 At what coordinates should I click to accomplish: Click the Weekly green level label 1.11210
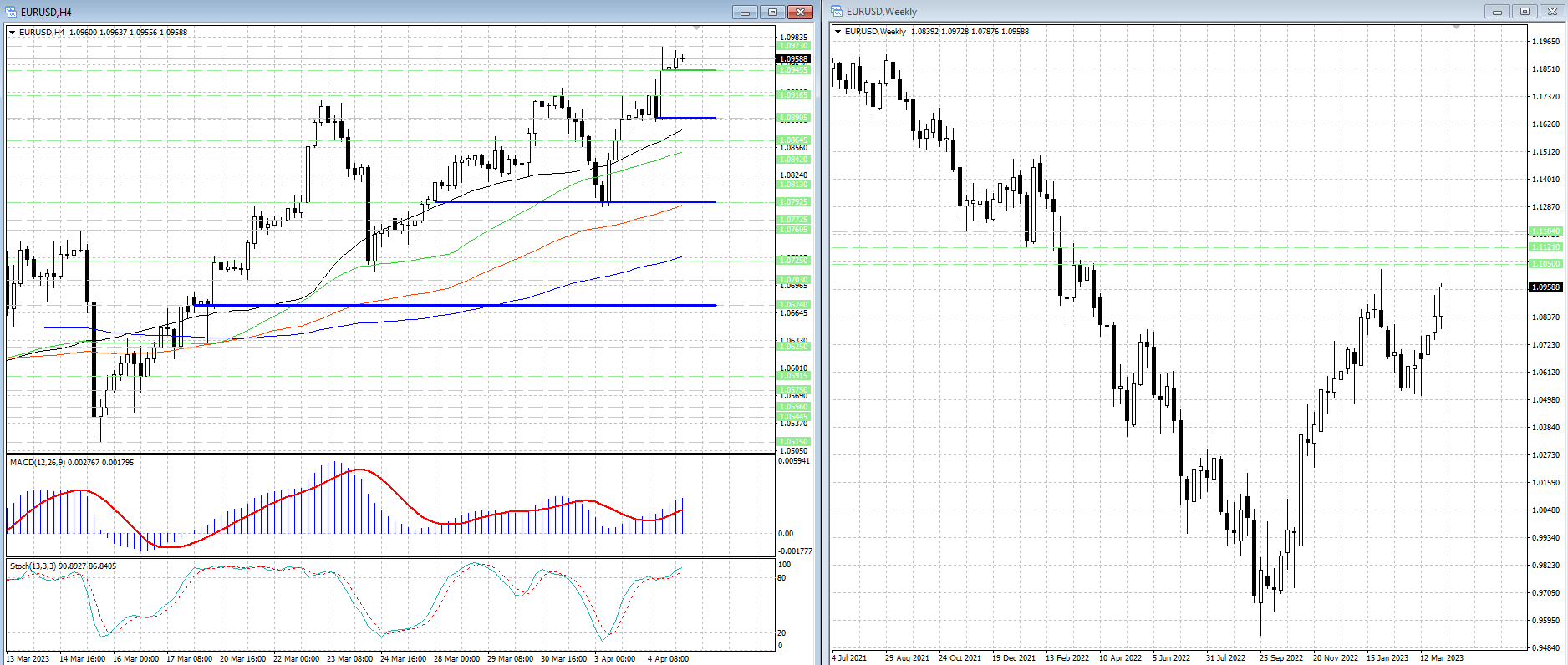coord(1545,247)
